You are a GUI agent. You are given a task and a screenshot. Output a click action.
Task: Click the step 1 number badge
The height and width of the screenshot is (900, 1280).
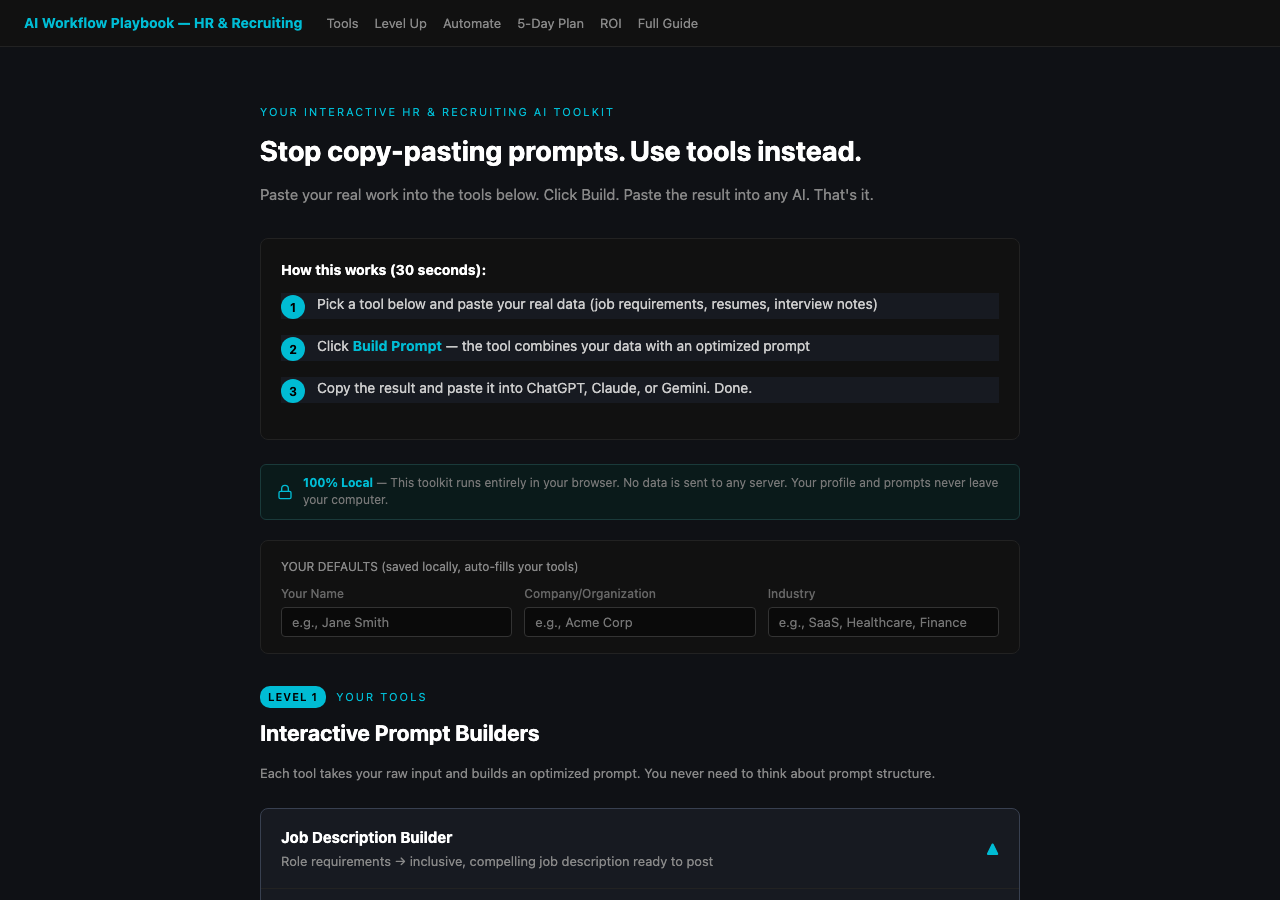293,307
